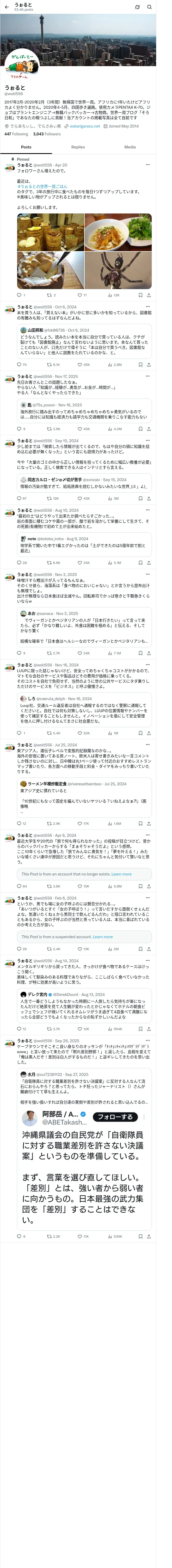Image resolution: width=172 pixels, height=1568 pixels.
Task: Open the more options menu on the pinned post
Action: point(148,165)
